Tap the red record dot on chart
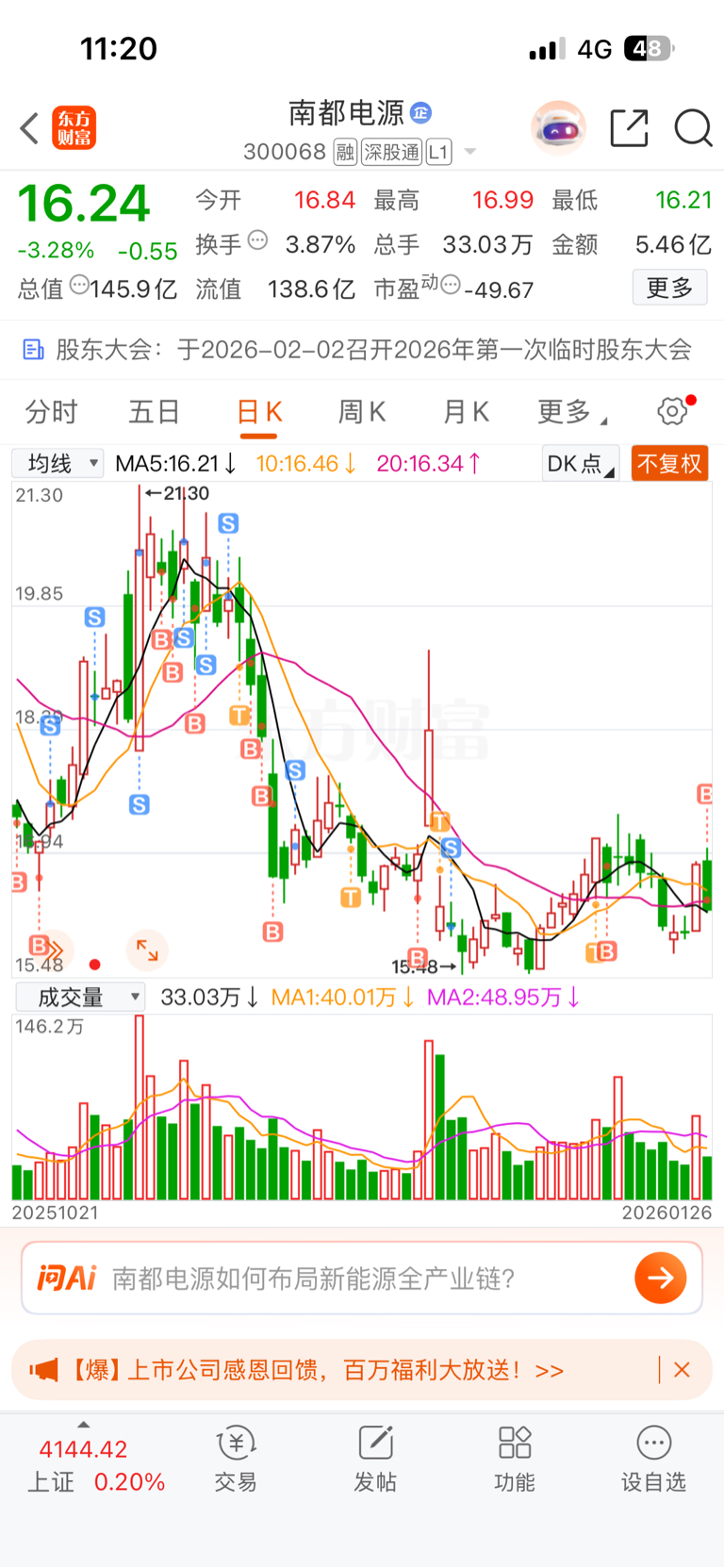The width and height of the screenshot is (724, 1568). (x=94, y=965)
